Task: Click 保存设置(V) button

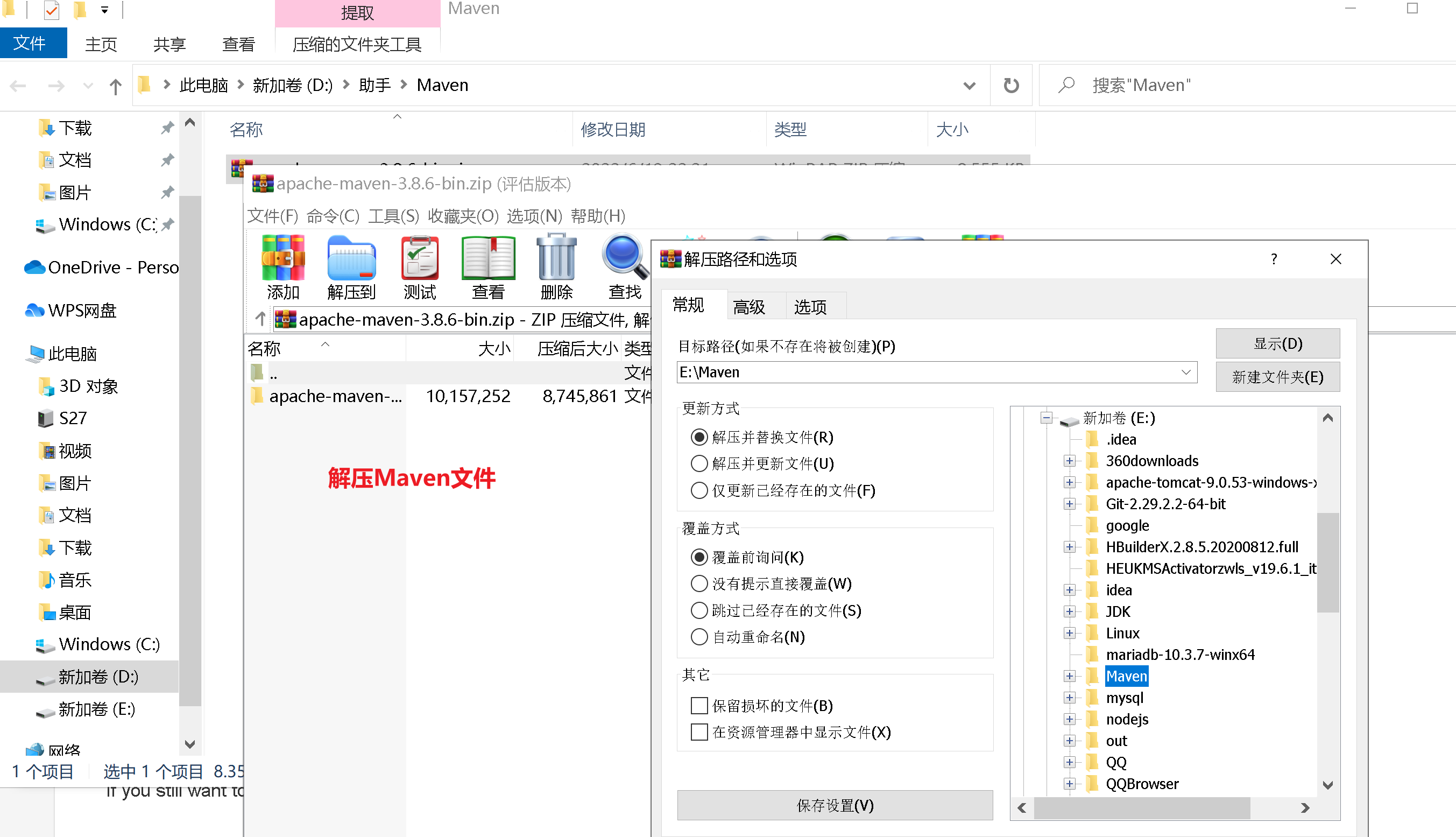Action: pos(835,805)
